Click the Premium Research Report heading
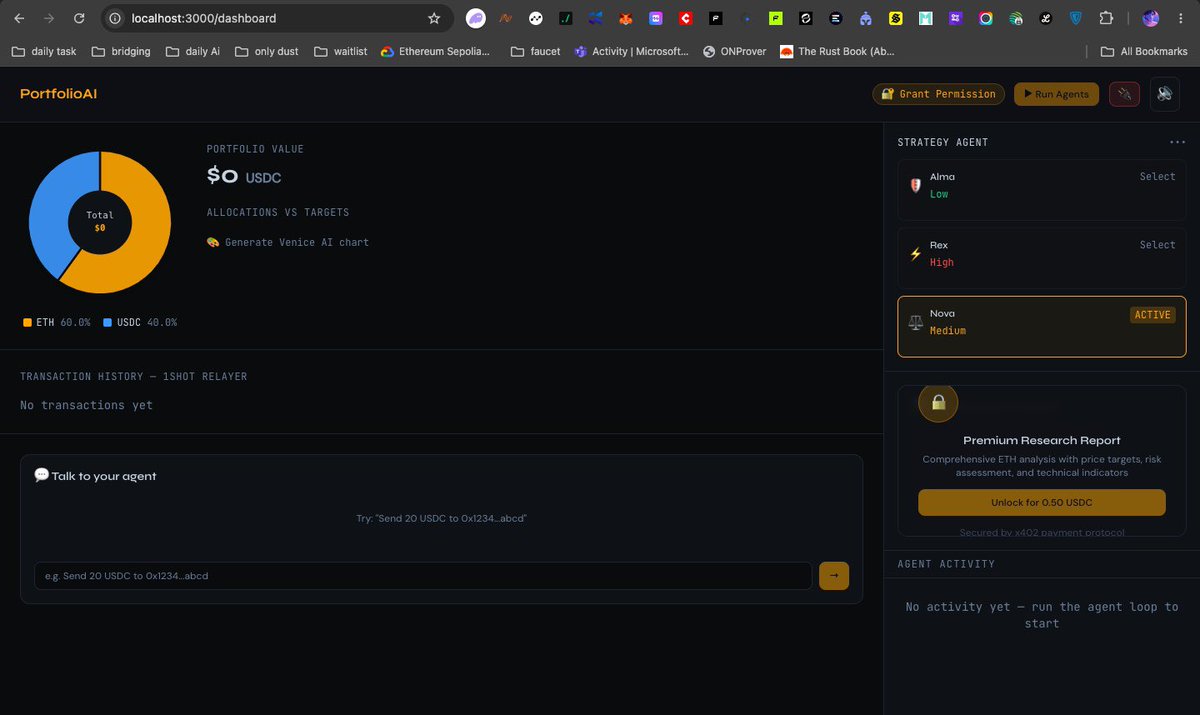The height and width of the screenshot is (715, 1200). 1042,440
